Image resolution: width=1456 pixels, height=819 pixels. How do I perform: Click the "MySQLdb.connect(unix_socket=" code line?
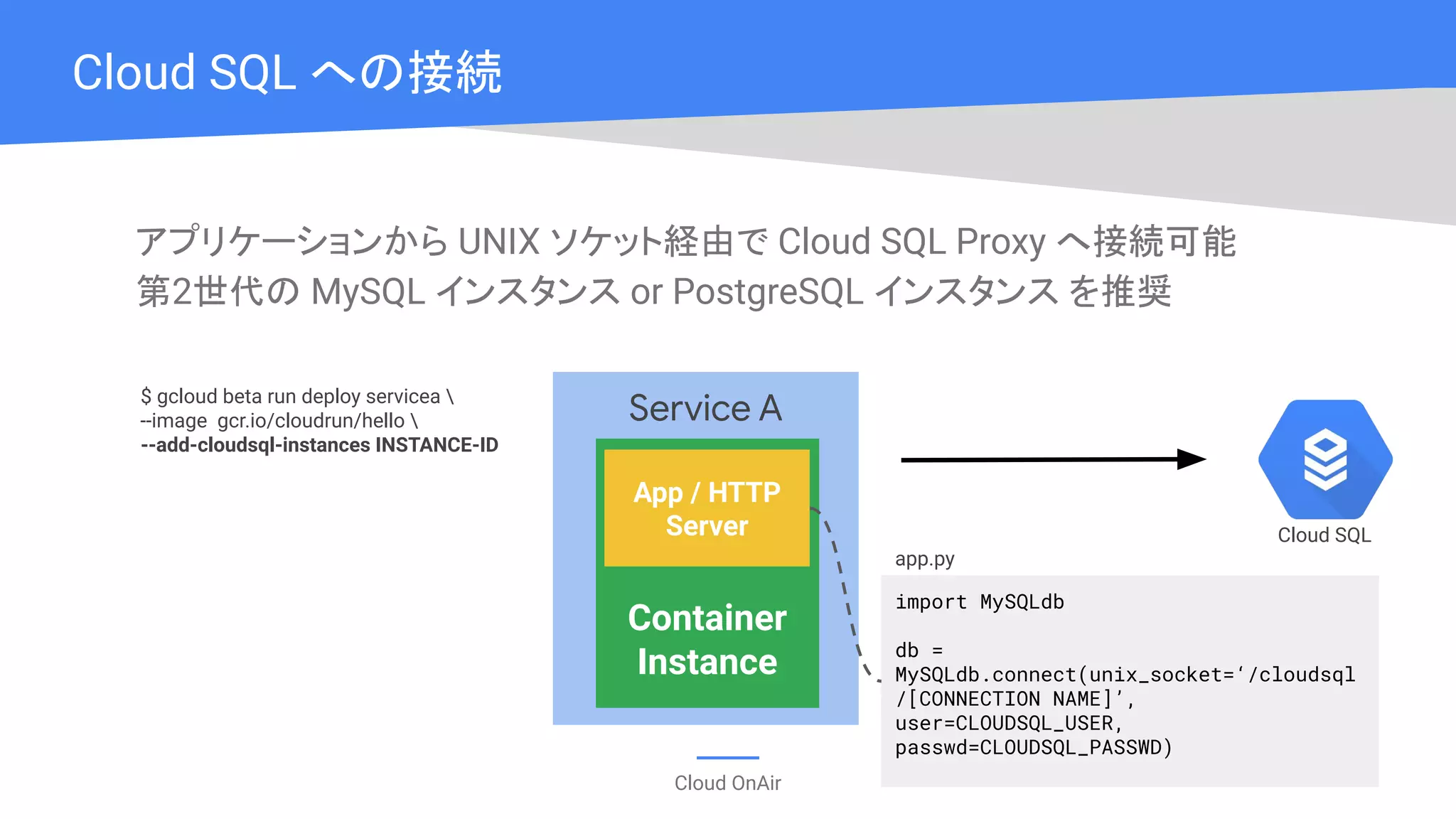1125,675
